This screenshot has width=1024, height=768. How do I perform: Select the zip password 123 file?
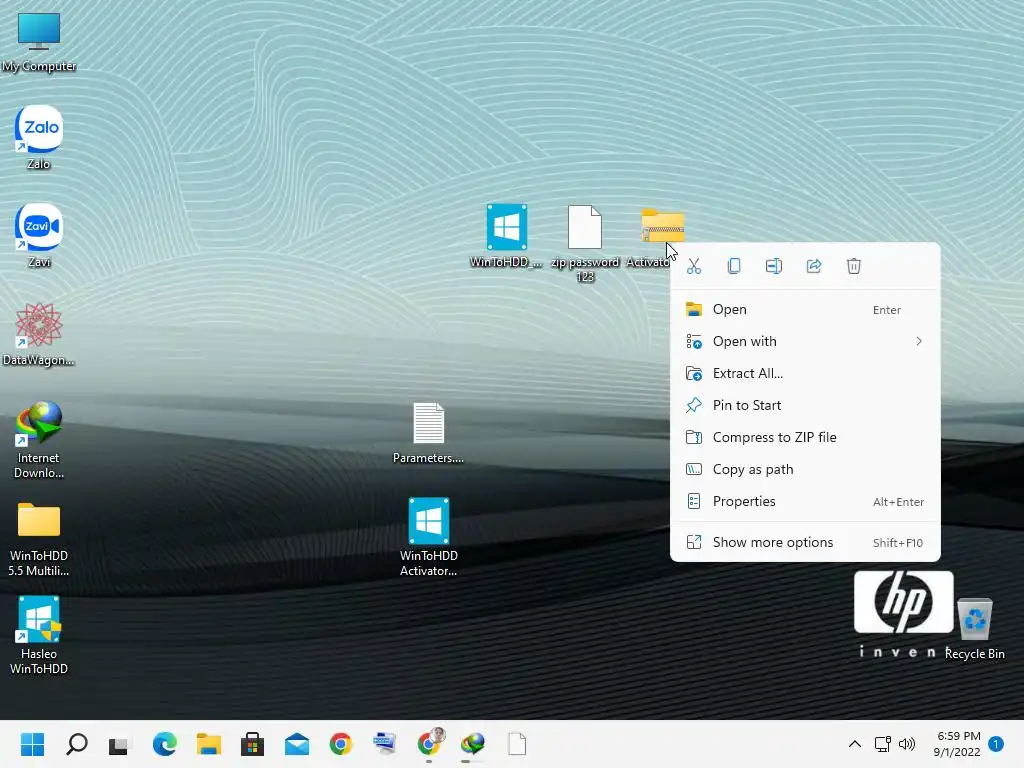pos(584,243)
